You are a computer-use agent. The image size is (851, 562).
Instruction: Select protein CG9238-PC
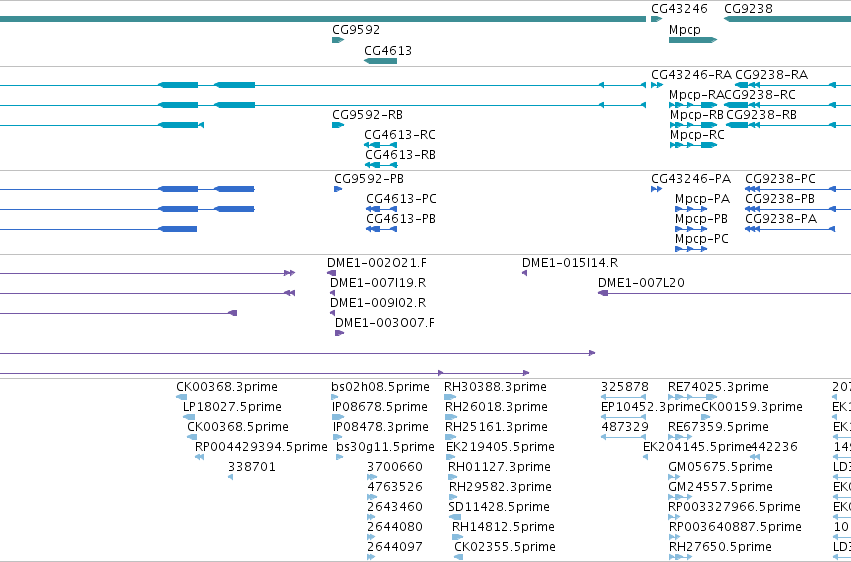780,179
